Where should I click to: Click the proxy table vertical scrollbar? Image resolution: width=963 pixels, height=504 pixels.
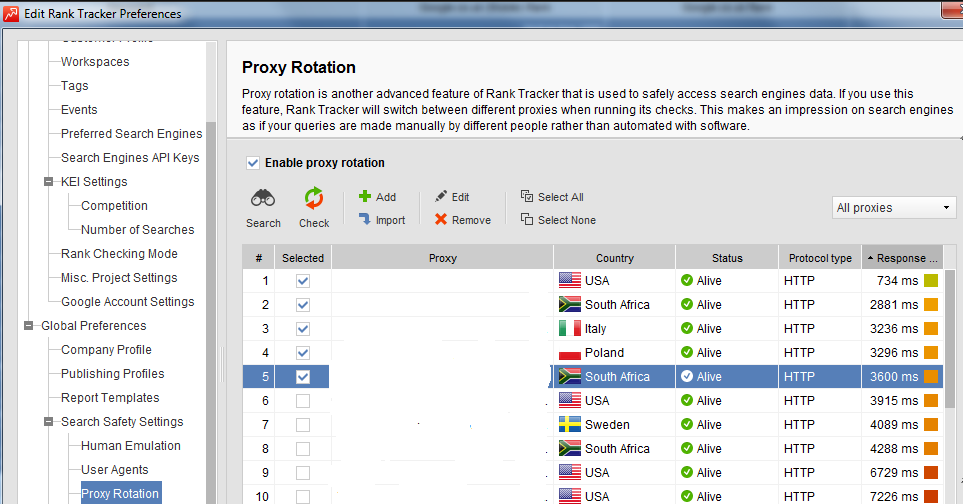click(x=949, y=338)
